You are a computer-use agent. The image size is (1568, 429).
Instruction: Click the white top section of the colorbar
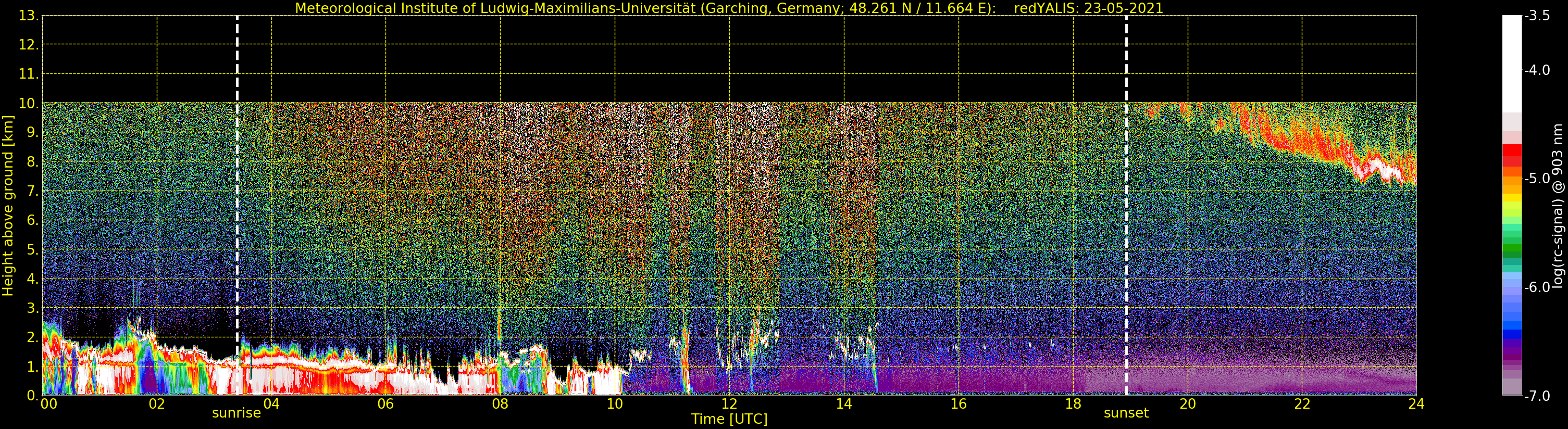pos(1511,61)
